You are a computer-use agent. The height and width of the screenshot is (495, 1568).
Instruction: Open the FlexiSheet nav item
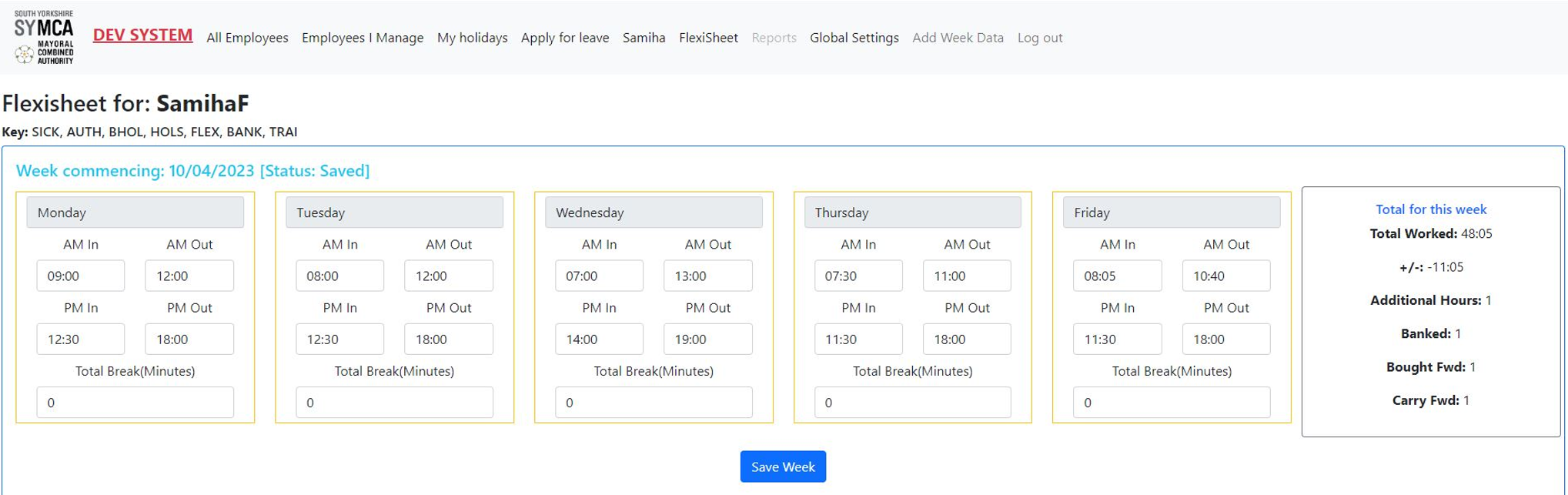tap(708, 38)
